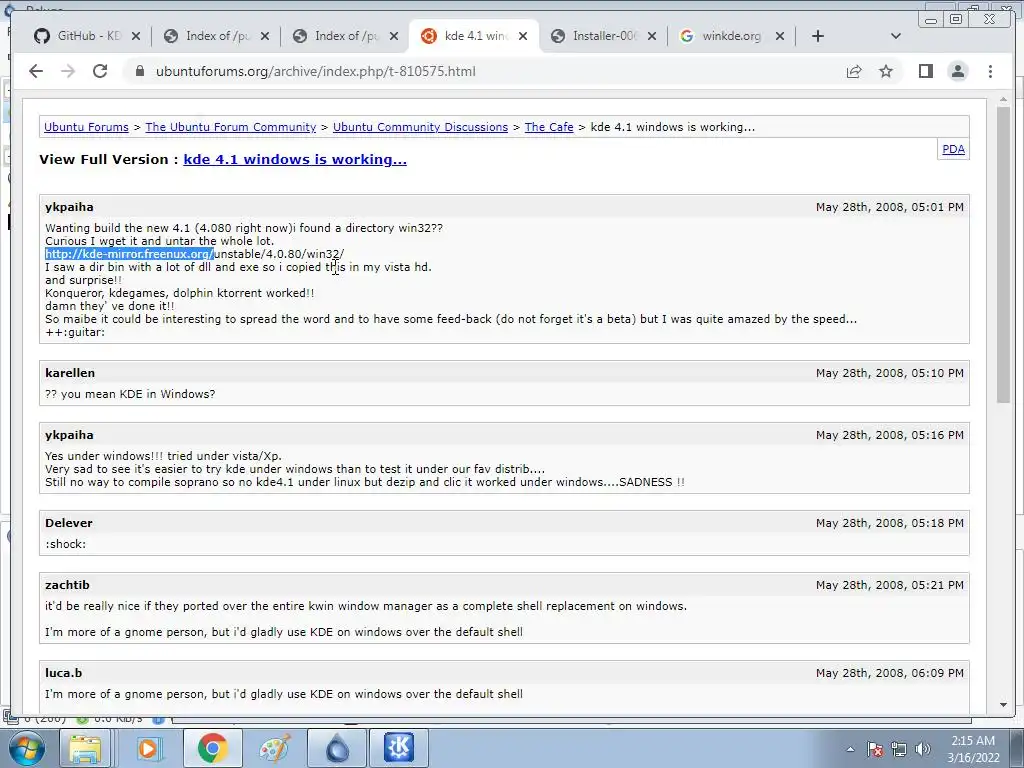The width and height of the screenshot is (1024, 768).
Task: Close the winkde.org tab
Action: (x=780, y=36)
